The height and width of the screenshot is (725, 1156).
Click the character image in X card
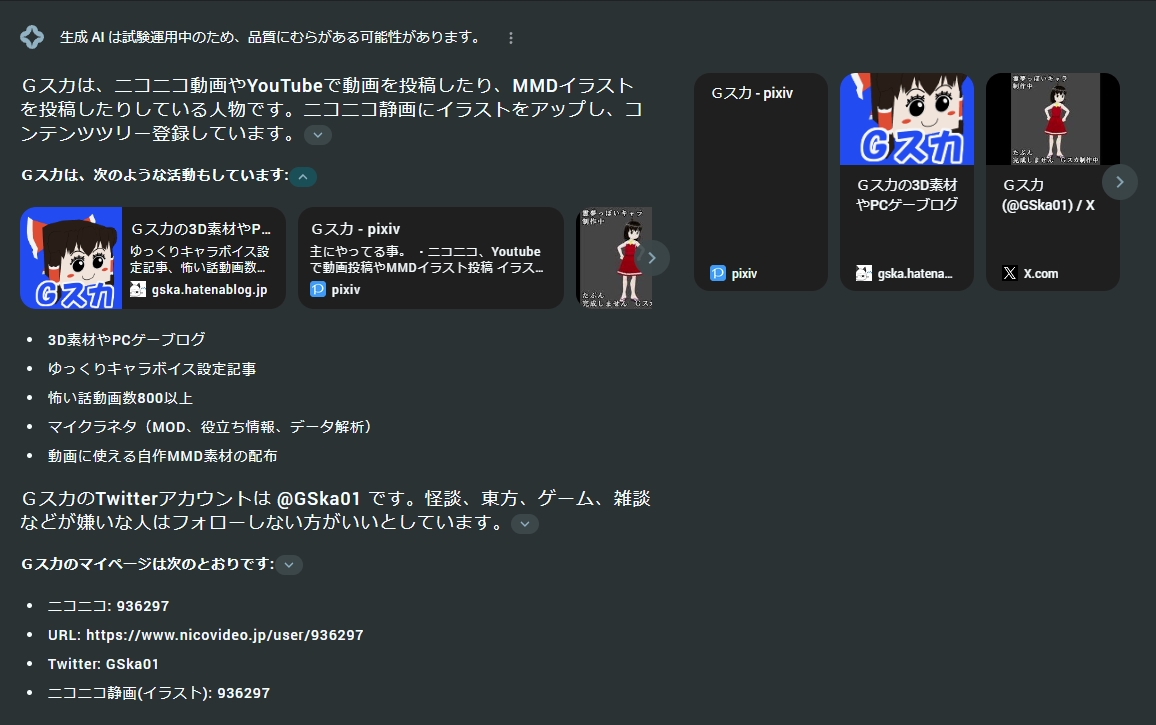coord(1053,119)
